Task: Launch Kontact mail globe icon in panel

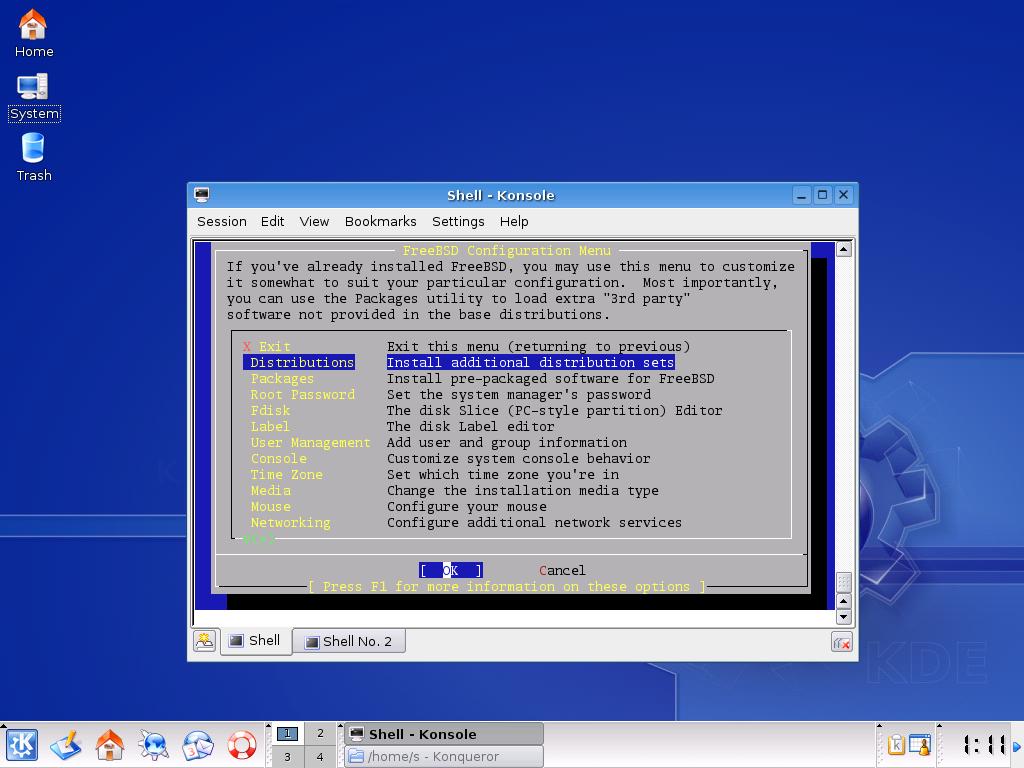Action: pyautogui.click(x=198, y=744)
